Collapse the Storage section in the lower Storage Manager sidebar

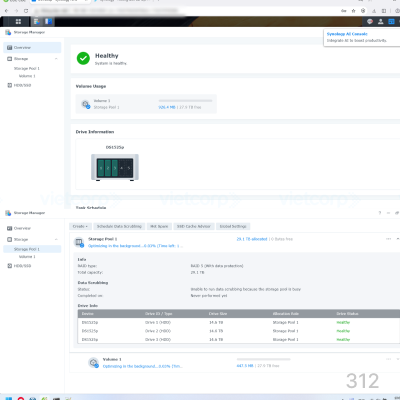point(56,239)
